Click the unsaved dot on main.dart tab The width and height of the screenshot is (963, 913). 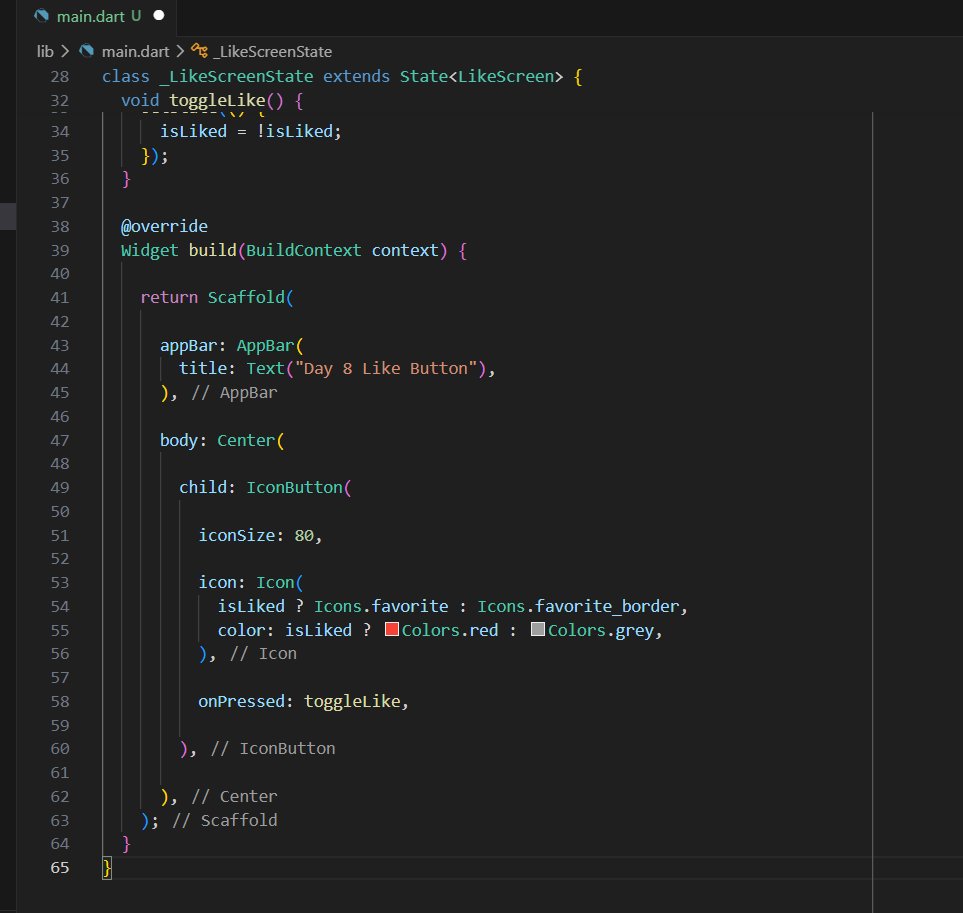click(158, 15)
